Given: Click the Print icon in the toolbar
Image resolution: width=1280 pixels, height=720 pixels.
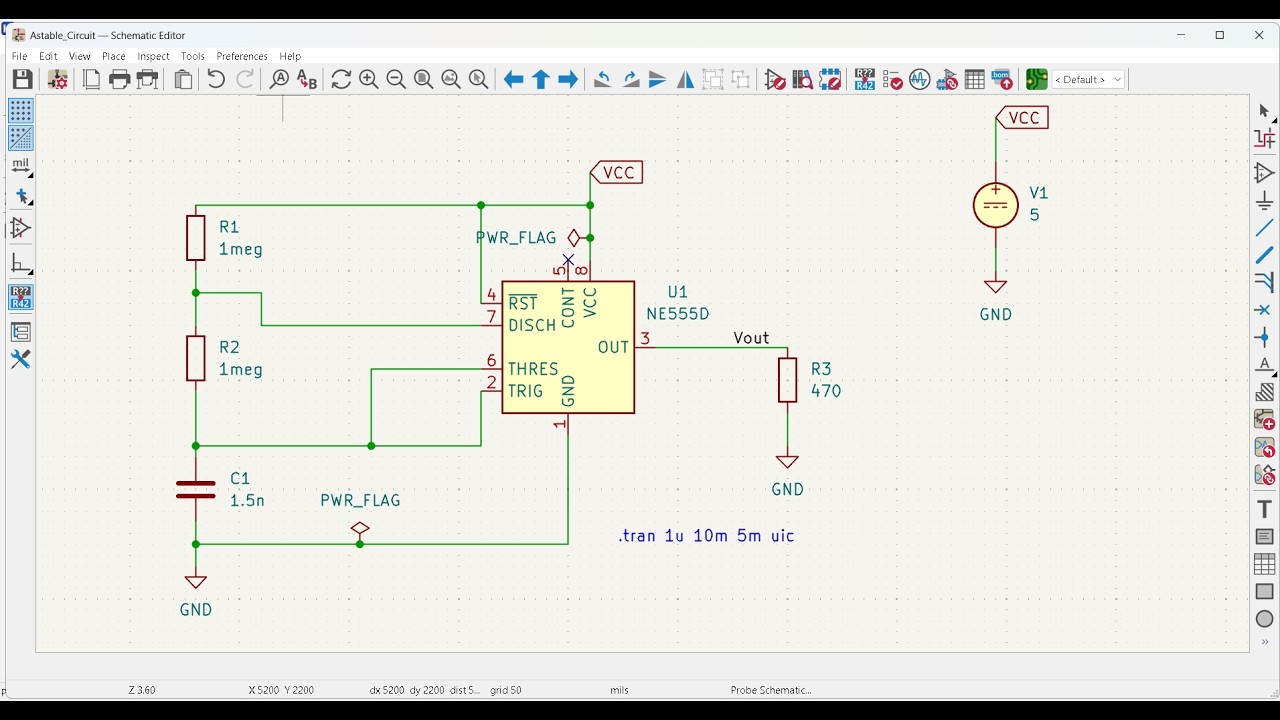Looking at the screenshot, I should [120, 79].
